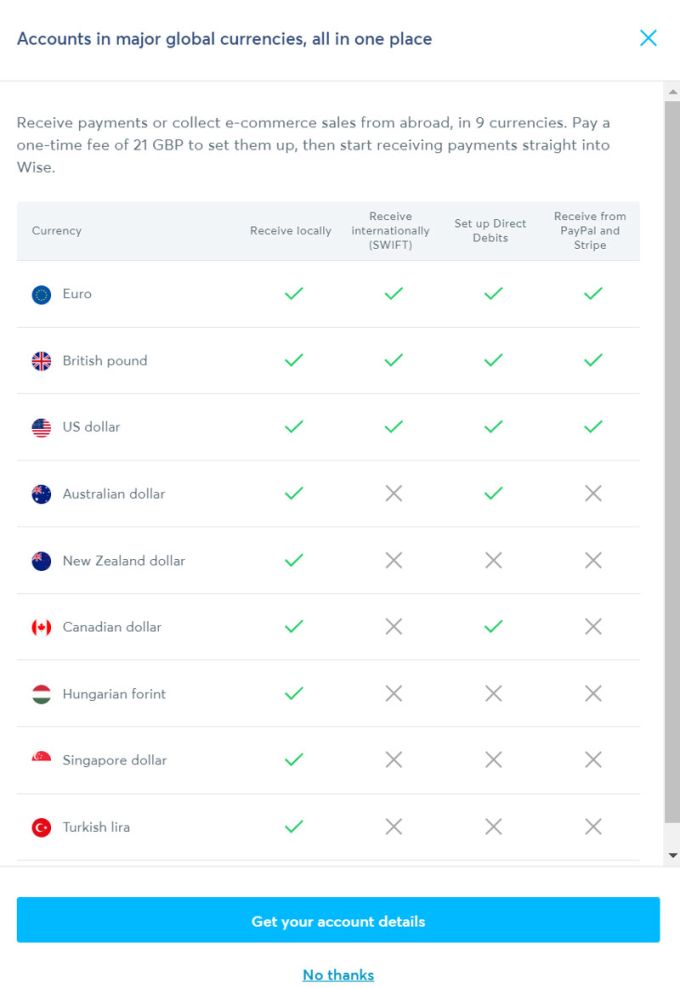Click Canadian dollar's Direct Debits checkmark
The width and height of the screenshot is (680, 988).
click(493, 626)
